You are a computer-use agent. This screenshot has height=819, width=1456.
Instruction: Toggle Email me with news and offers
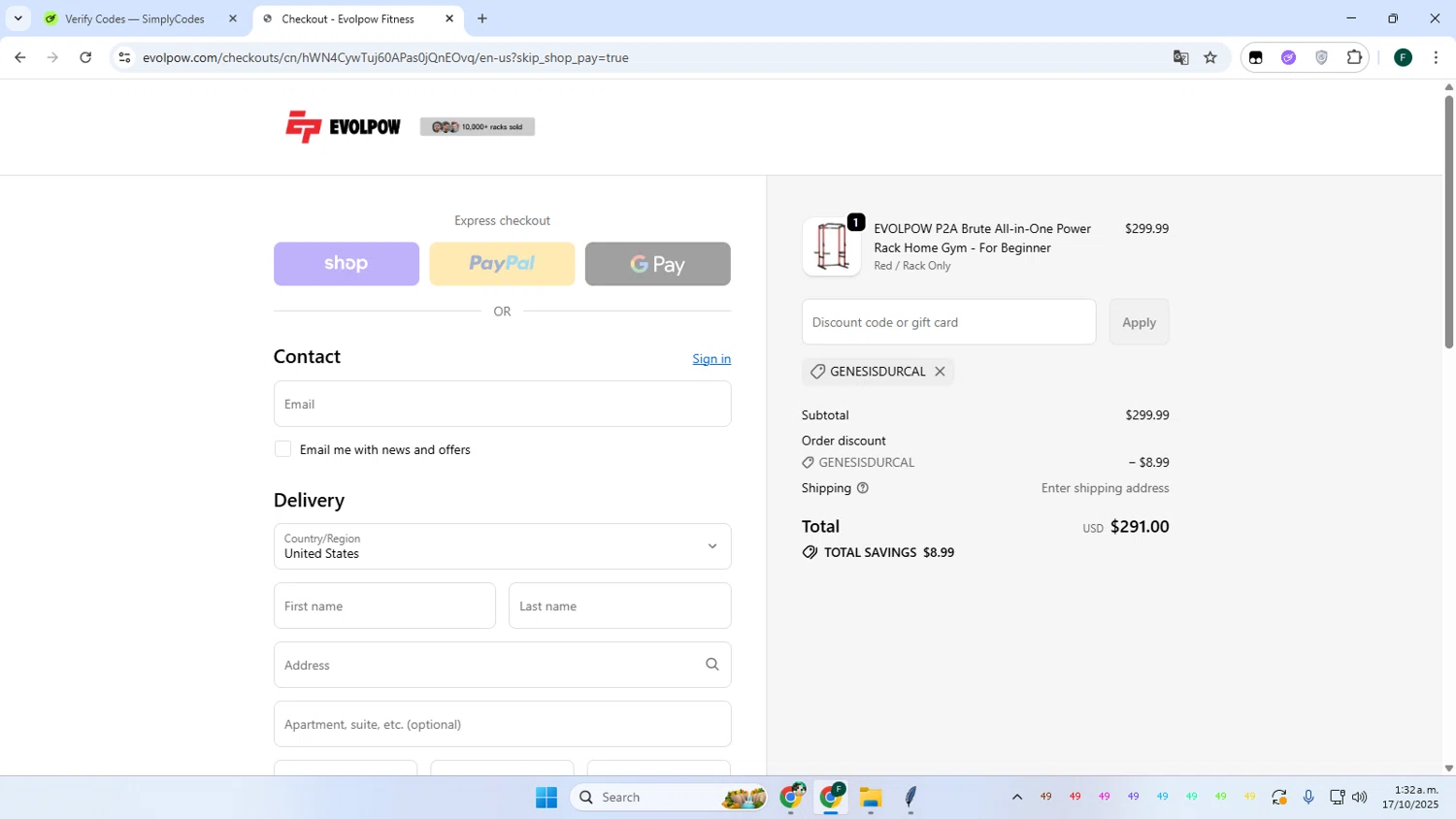282,449
